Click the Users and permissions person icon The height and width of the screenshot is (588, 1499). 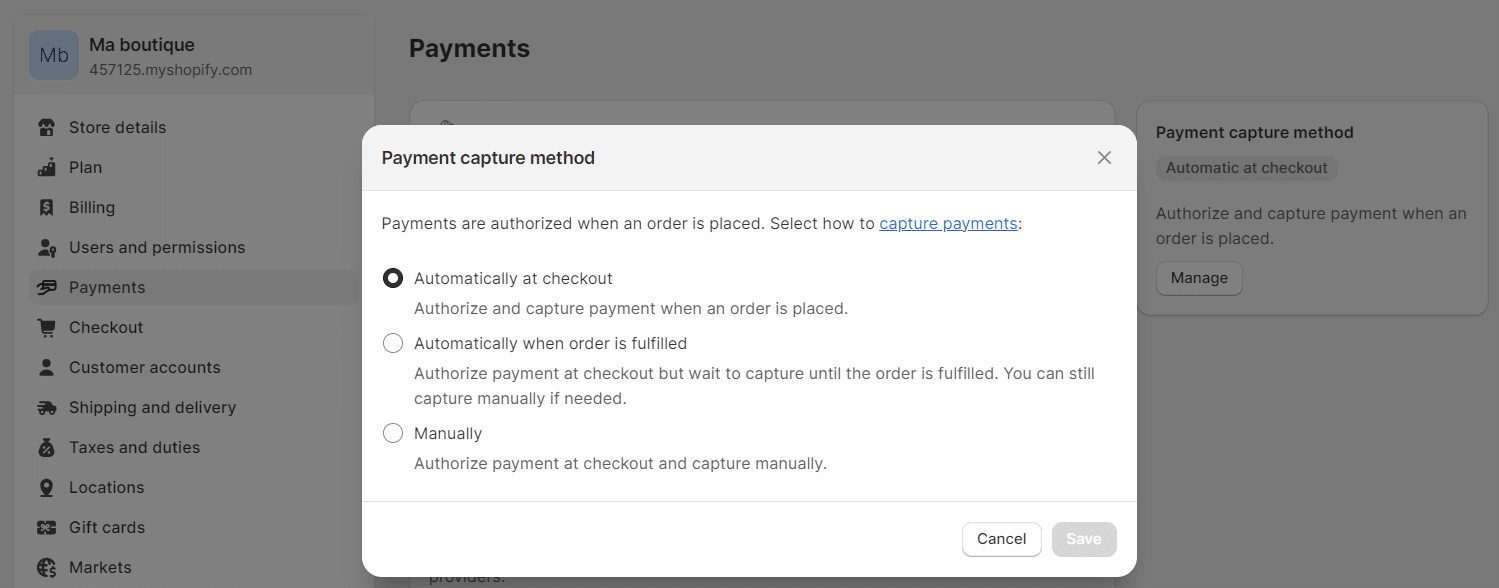[46, 247]
